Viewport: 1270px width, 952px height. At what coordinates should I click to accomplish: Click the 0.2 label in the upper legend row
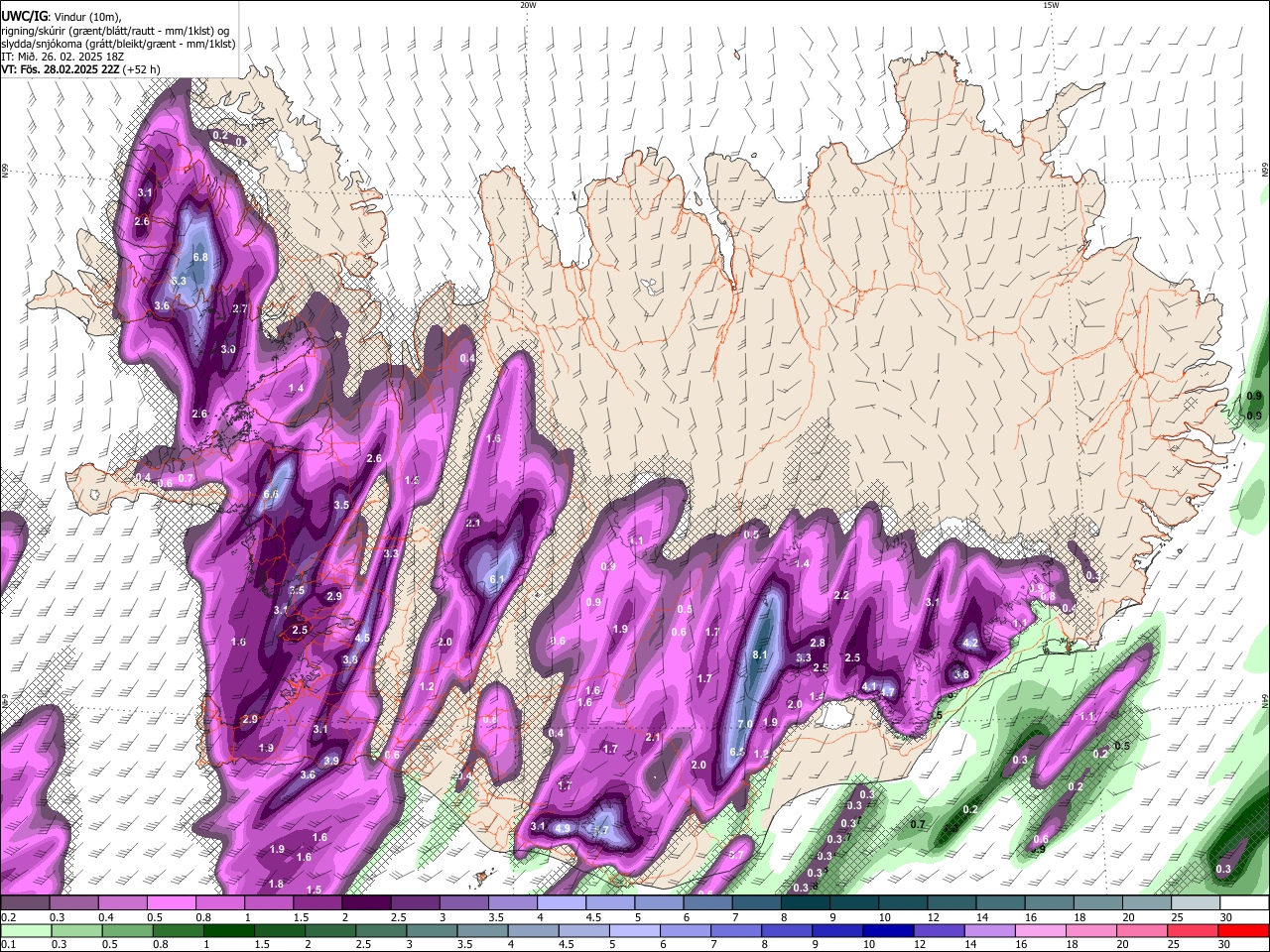7,917
